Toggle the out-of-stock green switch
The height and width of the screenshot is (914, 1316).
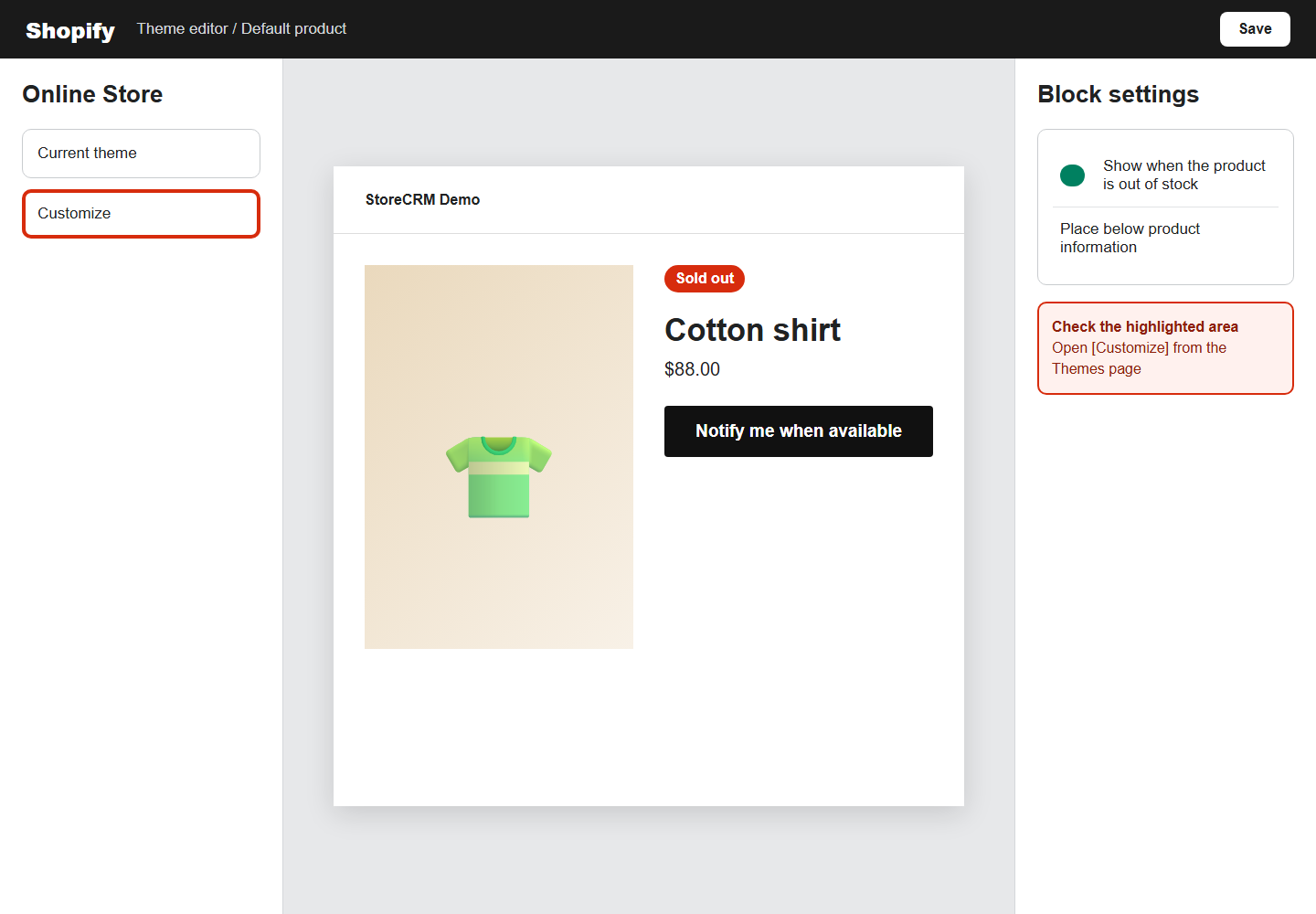(1072, 175)
